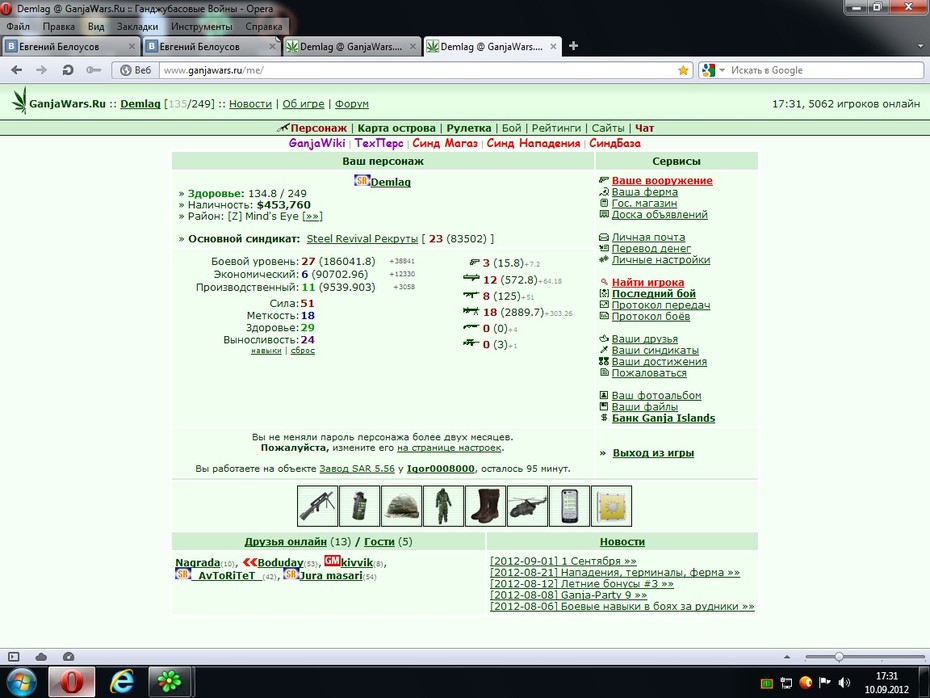
Task: Open a new browser tab
Action: pyautogui.click(x=574, y=46)
